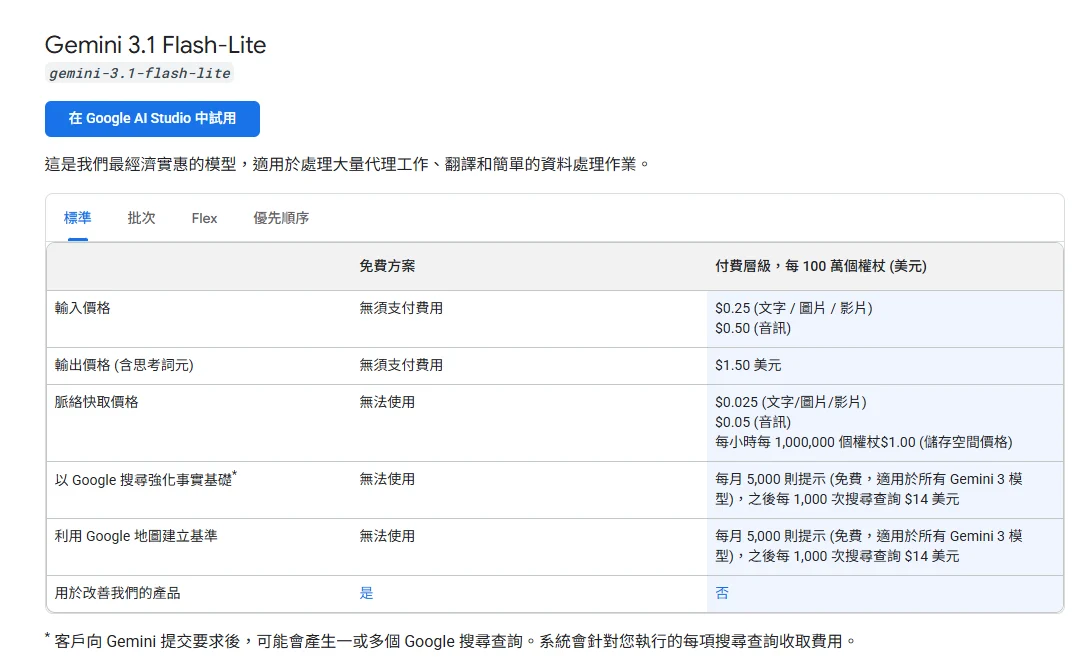The width and height of the screenshot is (1082, 672).
Task: Click the 輸出價格 (含思考詞元) row label
Action: [124, 366]
